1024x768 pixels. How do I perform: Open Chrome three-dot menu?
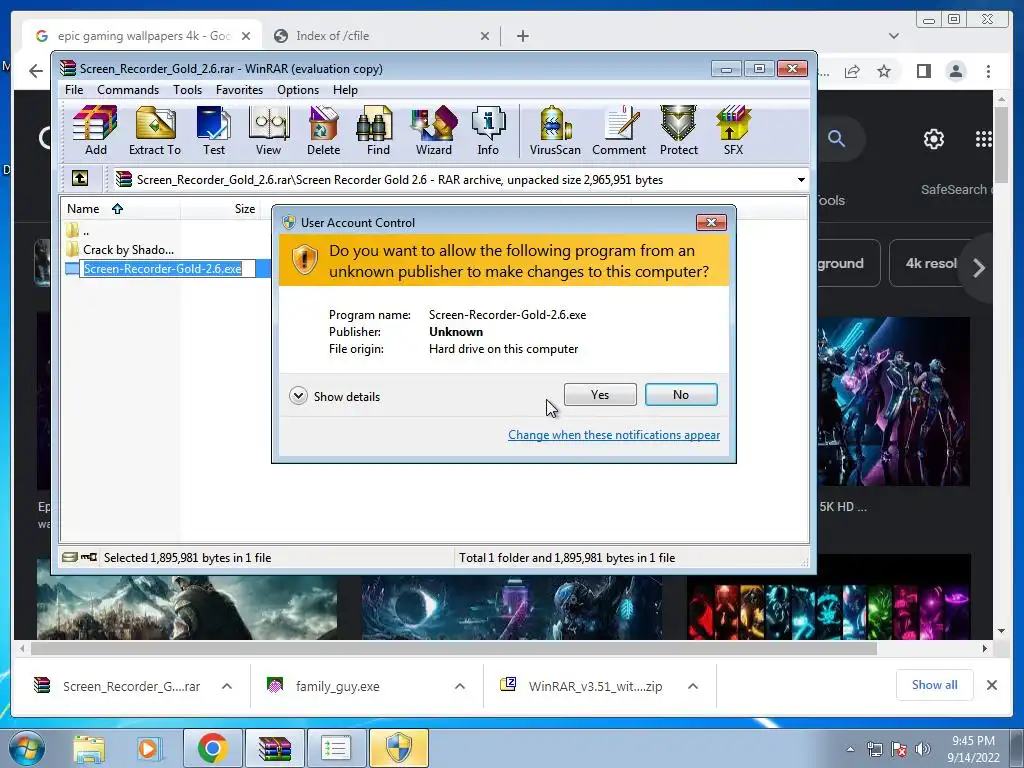[x=988, y=71]
